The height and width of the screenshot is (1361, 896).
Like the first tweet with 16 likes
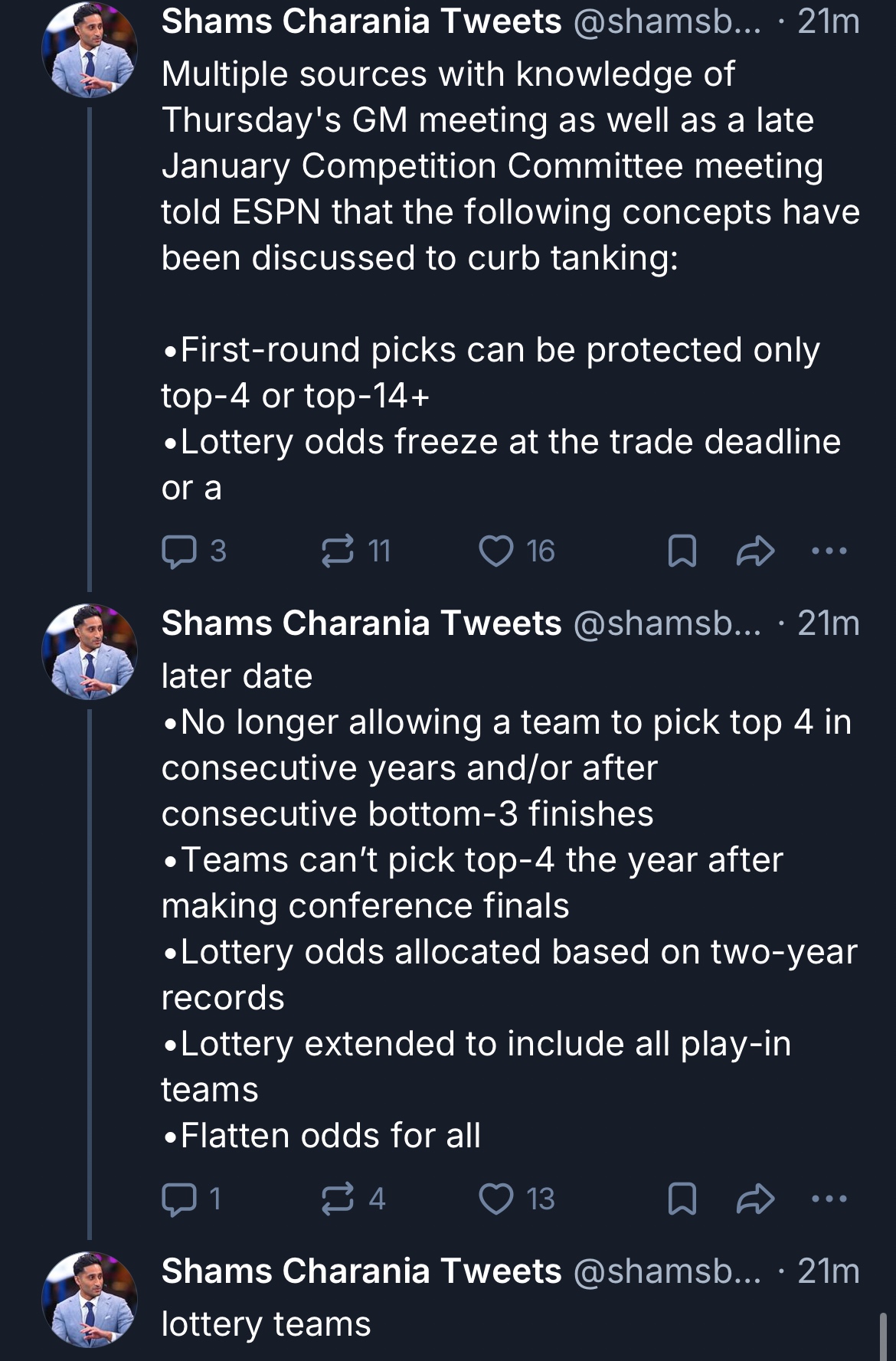tap(496, 551)
